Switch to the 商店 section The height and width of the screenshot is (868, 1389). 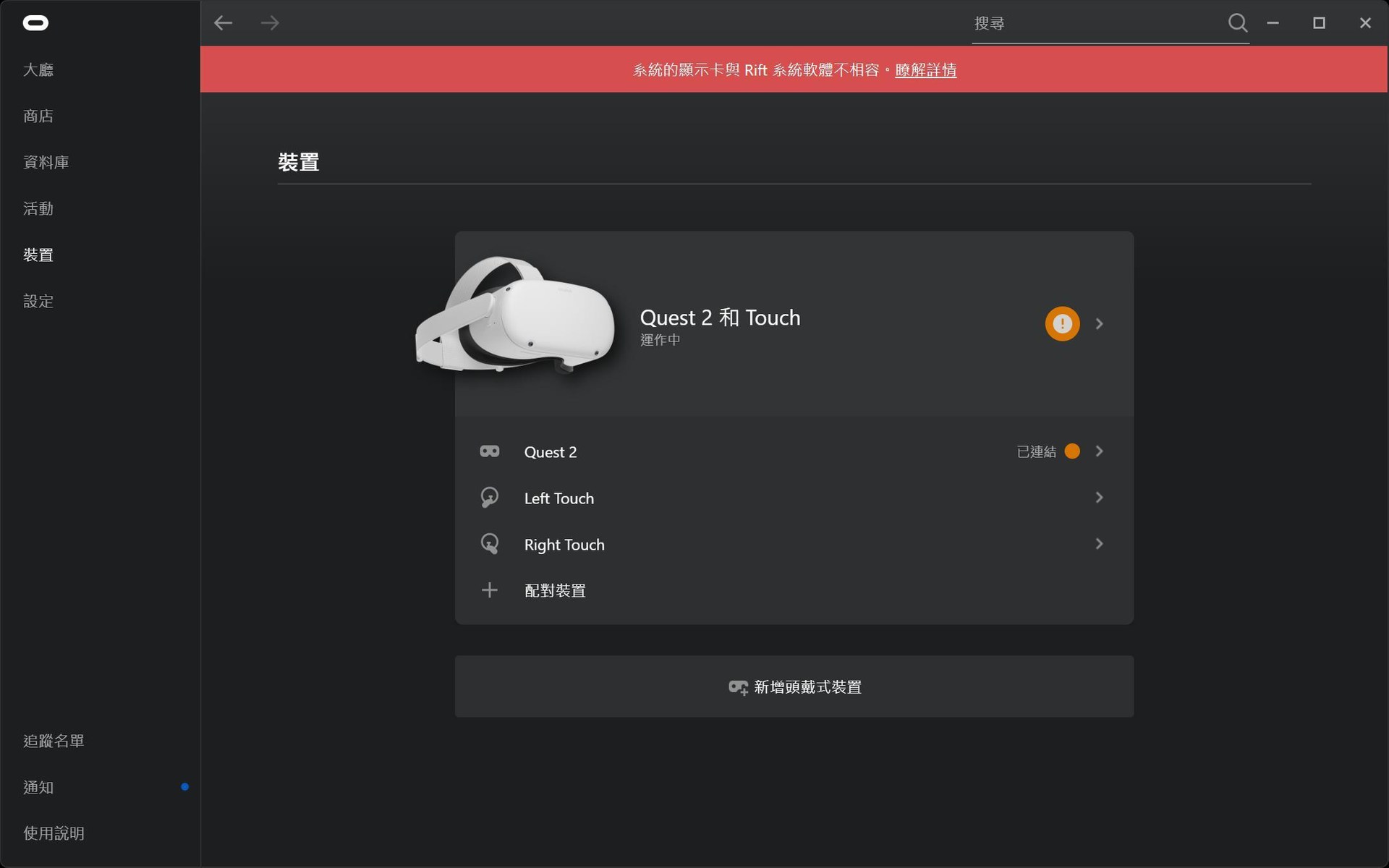[38, 116]
